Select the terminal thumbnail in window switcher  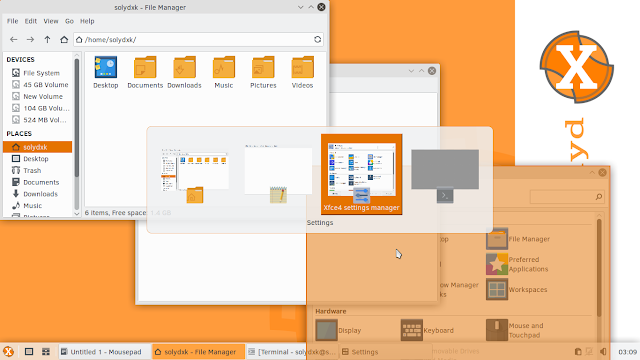[x=445, y=176]
